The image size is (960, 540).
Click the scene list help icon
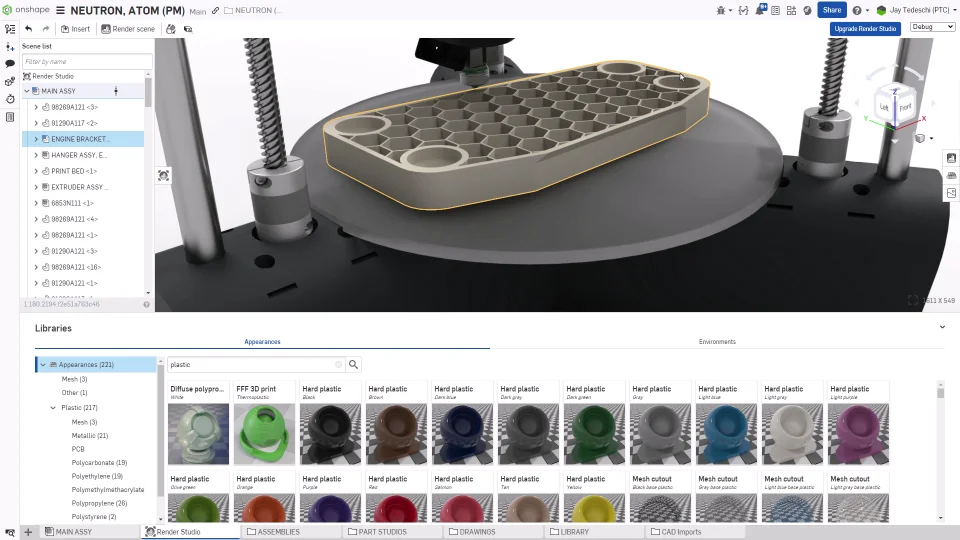click(146, 304)
